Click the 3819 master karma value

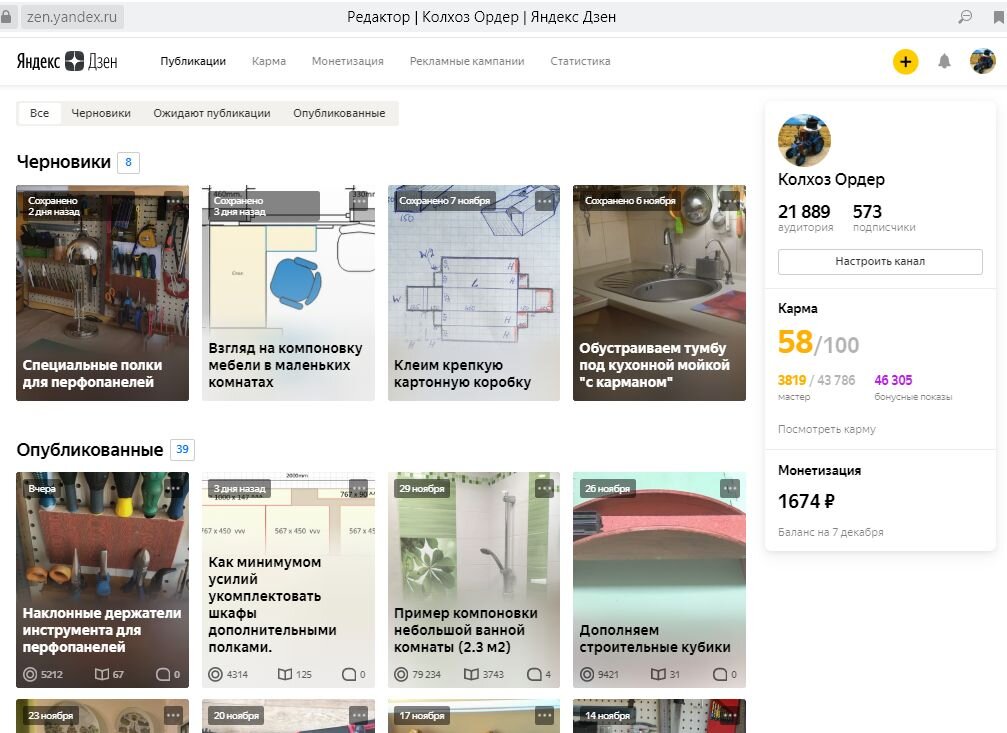pyautogui.click(x=792, y=380)
